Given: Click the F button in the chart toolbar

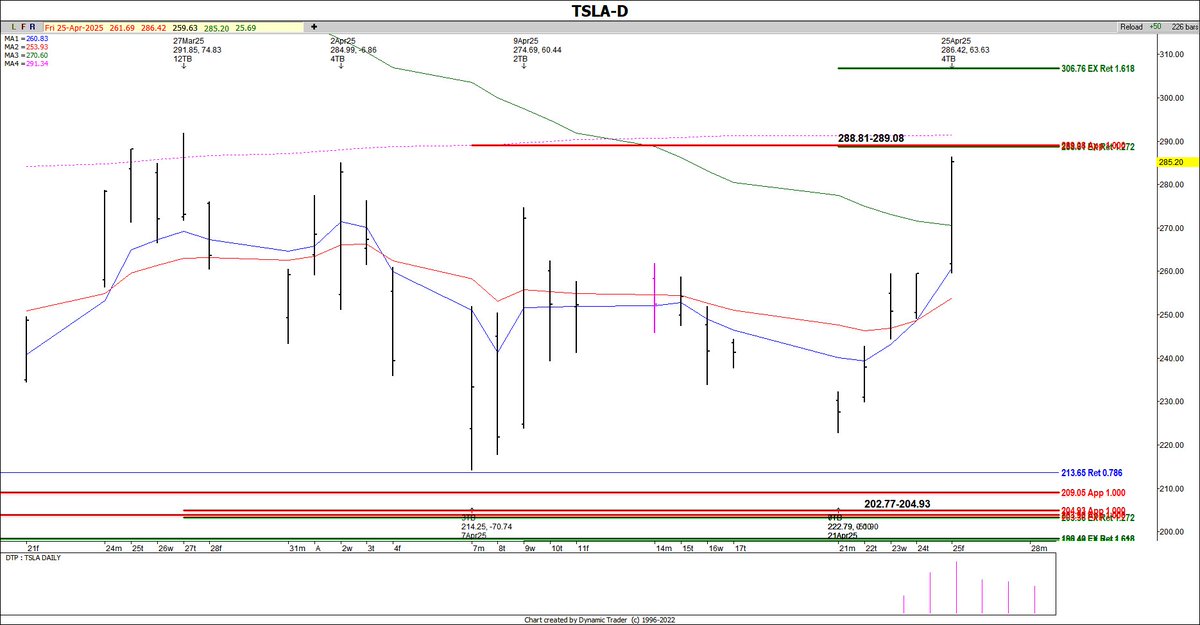Looking at the screenshot, I should pyautogui.click(x=23, y=27).
